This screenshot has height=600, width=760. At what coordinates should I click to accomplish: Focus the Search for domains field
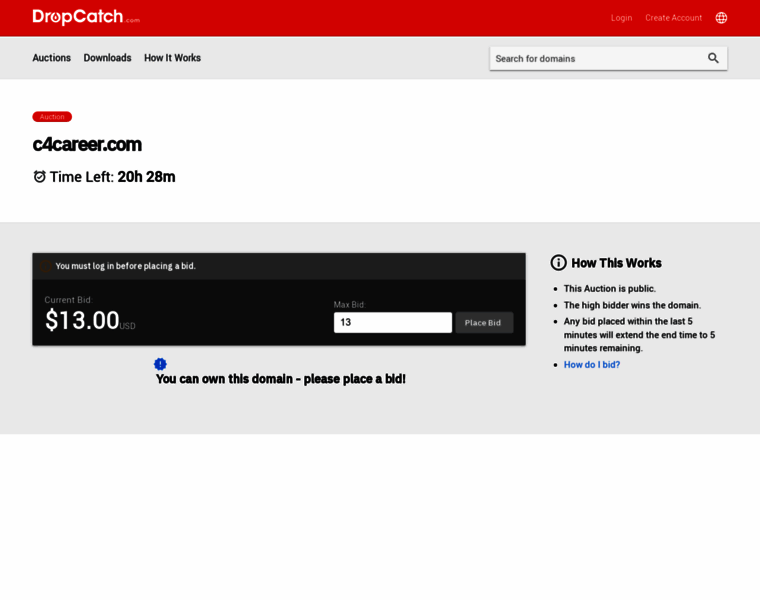595,58
